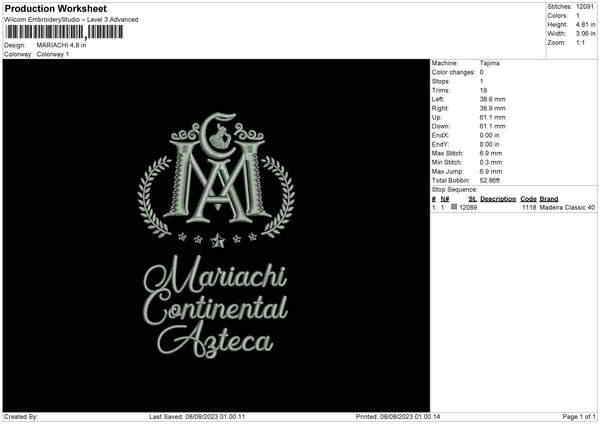
Task: Click the Machine value Tajima
Action: (489, 63)
